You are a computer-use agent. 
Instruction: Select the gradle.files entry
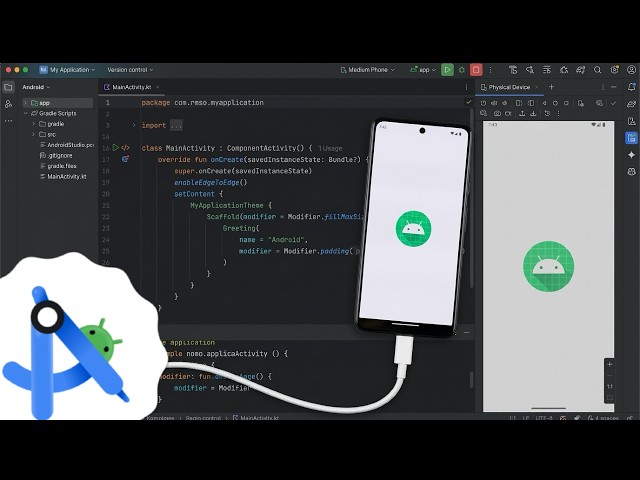58,166
